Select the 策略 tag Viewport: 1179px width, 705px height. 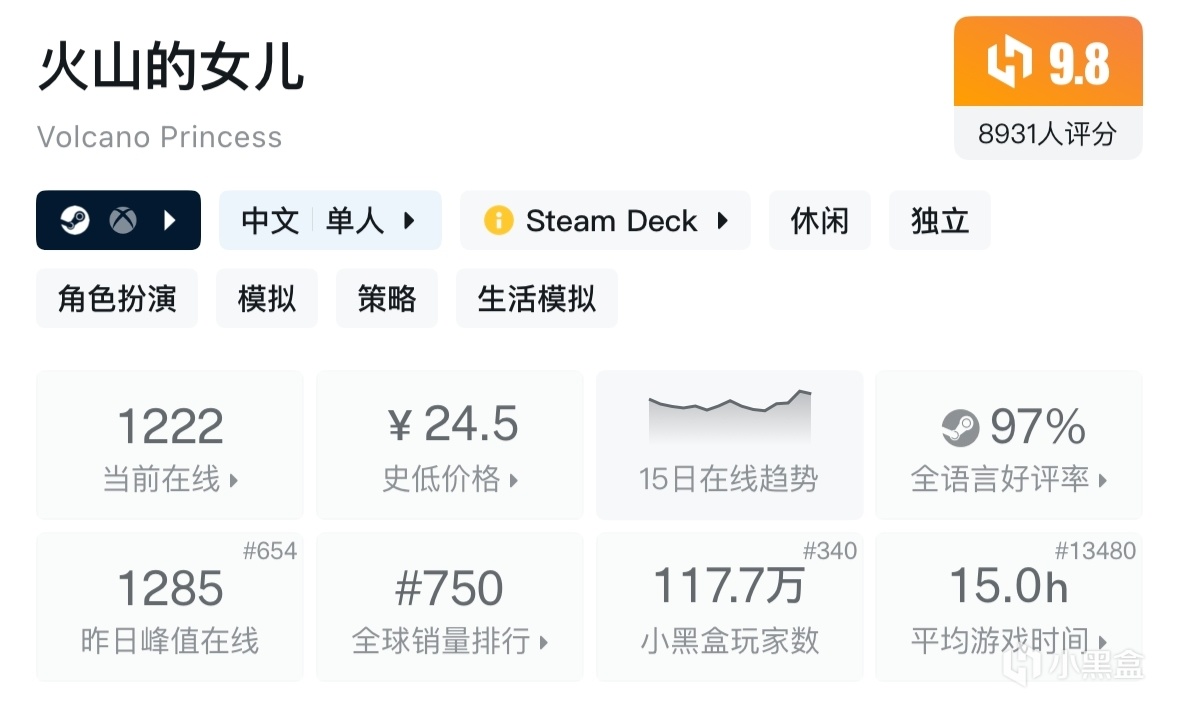(386, 298)
